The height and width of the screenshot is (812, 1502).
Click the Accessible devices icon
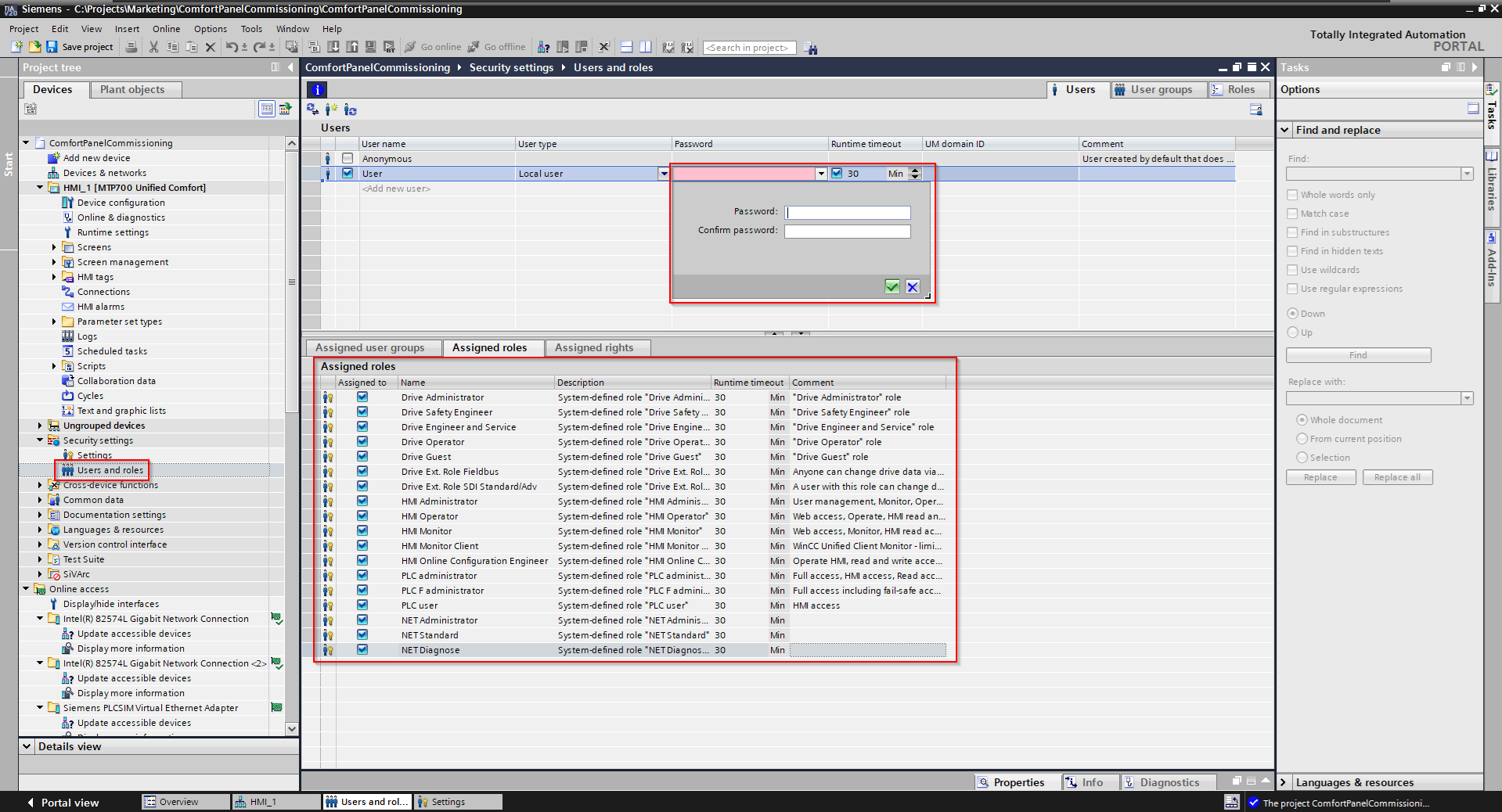click(x=543, y=47)
